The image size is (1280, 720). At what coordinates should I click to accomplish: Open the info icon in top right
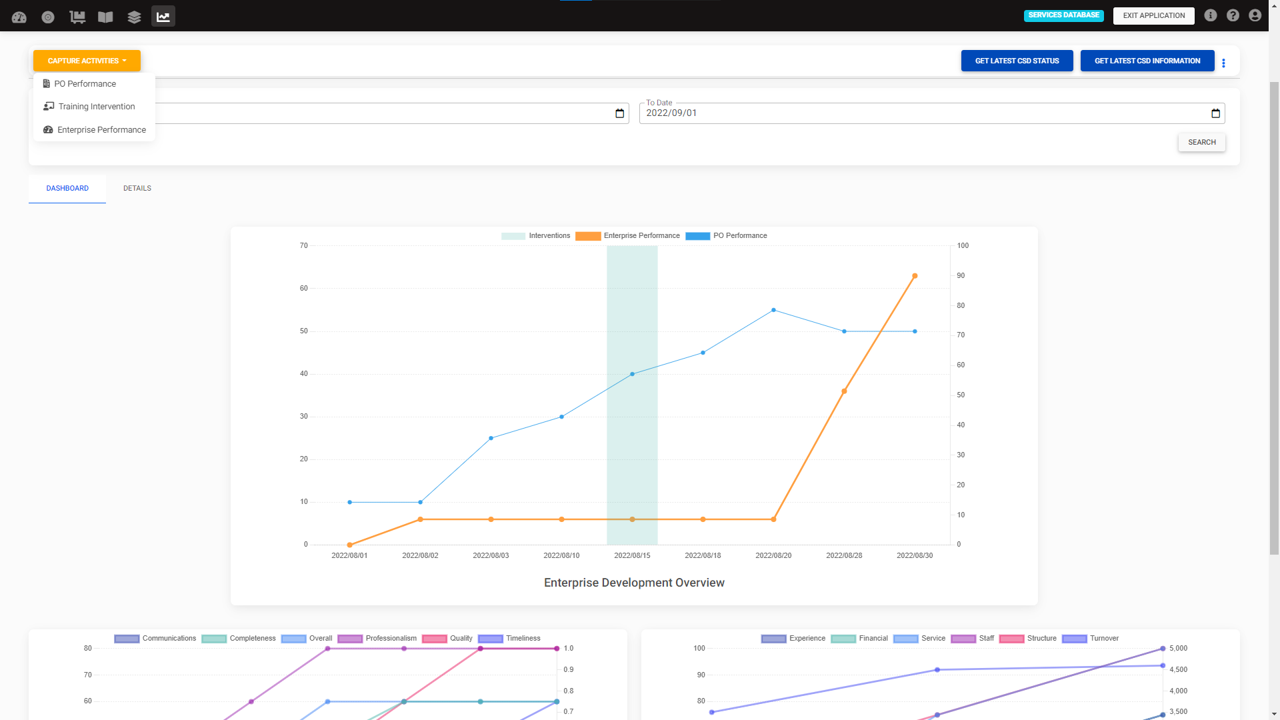1210,15
